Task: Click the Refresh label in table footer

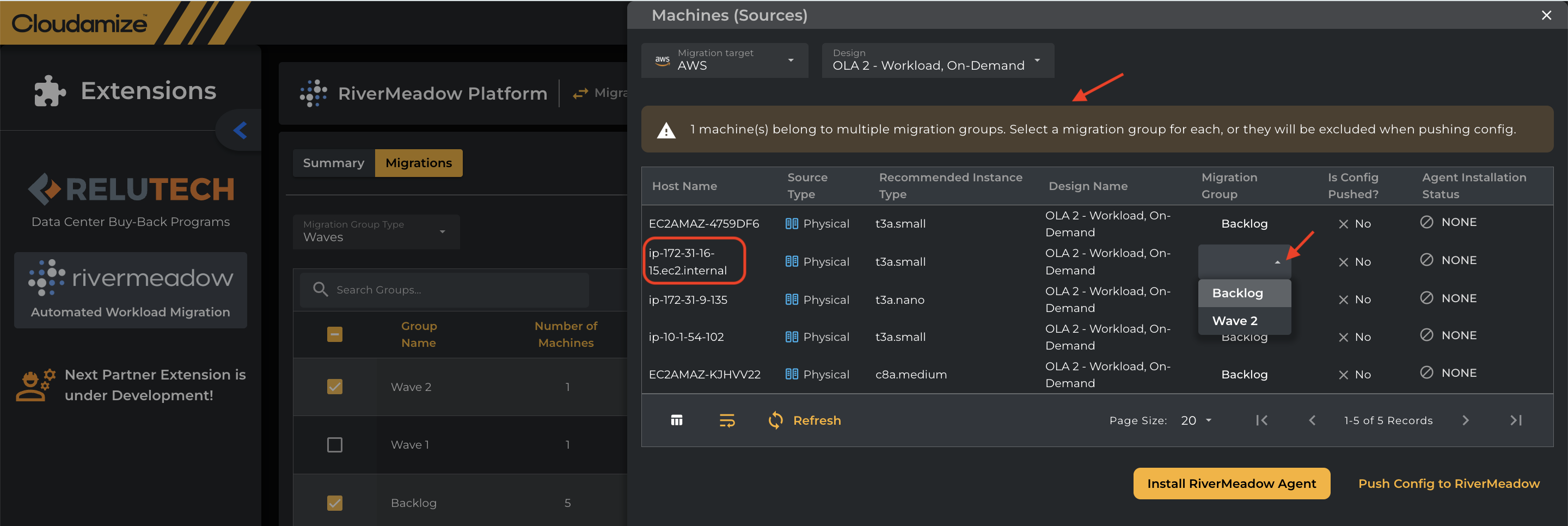Action: tap(817, 421)
